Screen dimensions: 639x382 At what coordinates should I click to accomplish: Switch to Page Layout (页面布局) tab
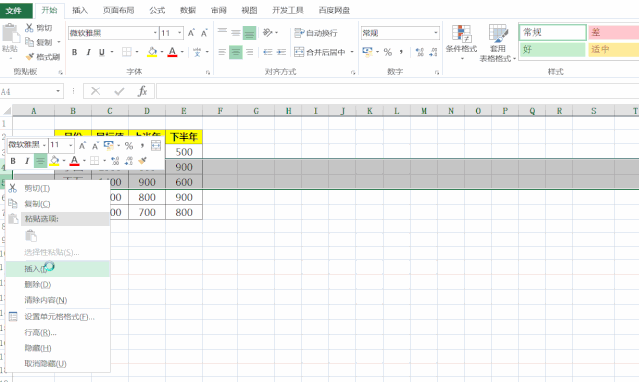[x=118, y=10]
